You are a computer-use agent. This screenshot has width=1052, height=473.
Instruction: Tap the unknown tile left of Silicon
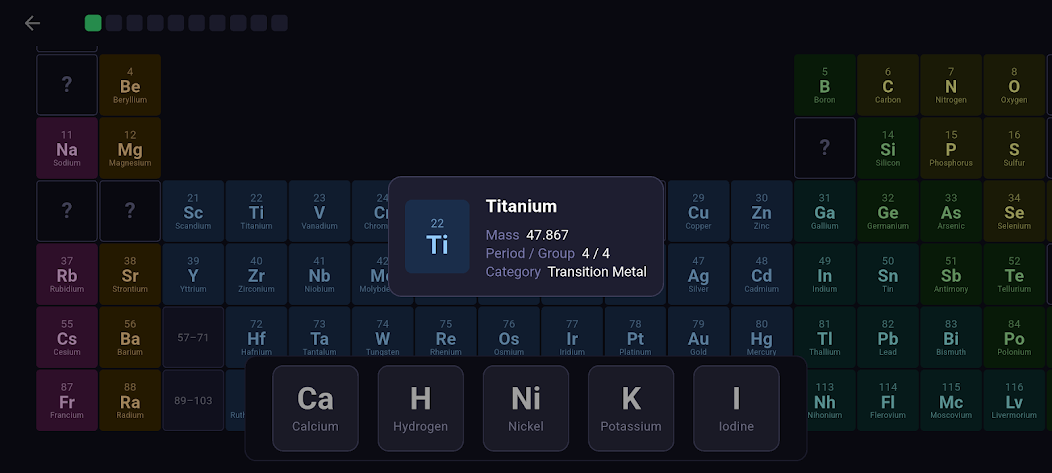[x=825, y=148]
